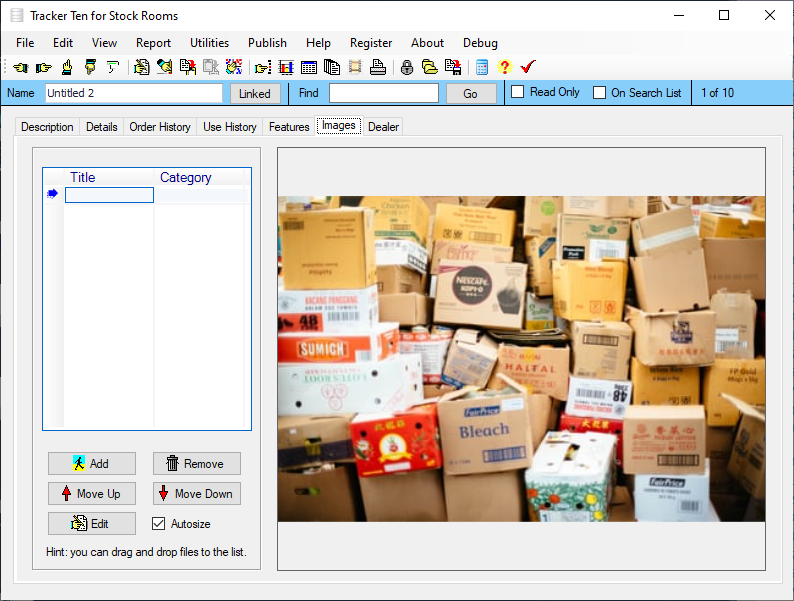The height and width of the screenshot is (601, 794).
Task: Click the edit record document icon
Action: 141,67
